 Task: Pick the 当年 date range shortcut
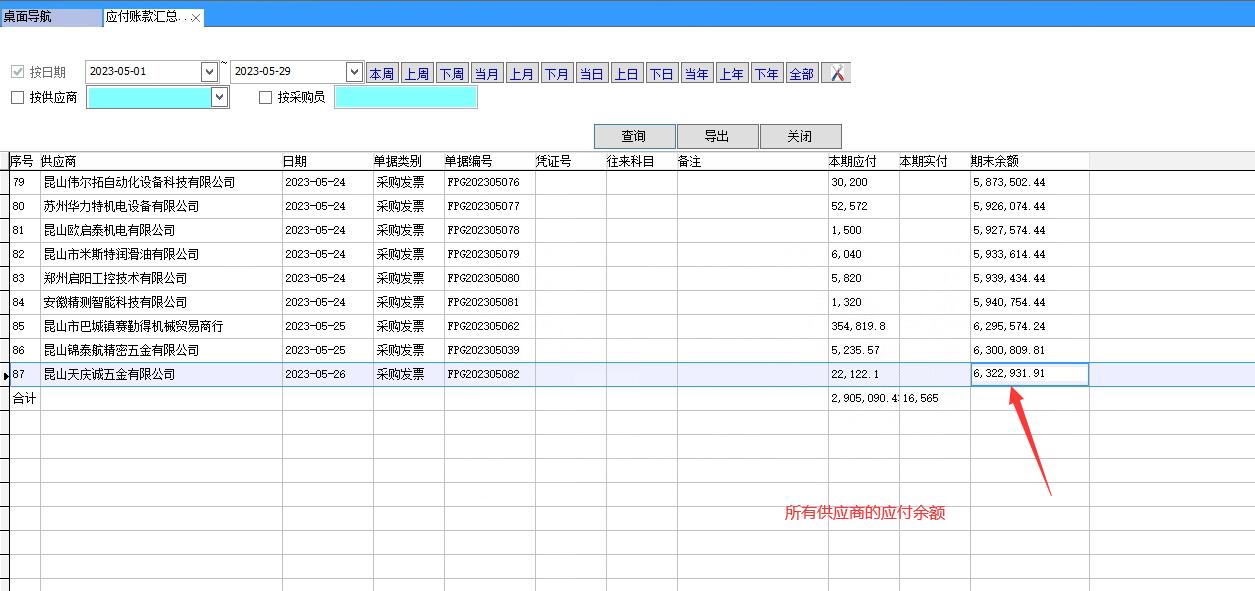coord(696,74)
